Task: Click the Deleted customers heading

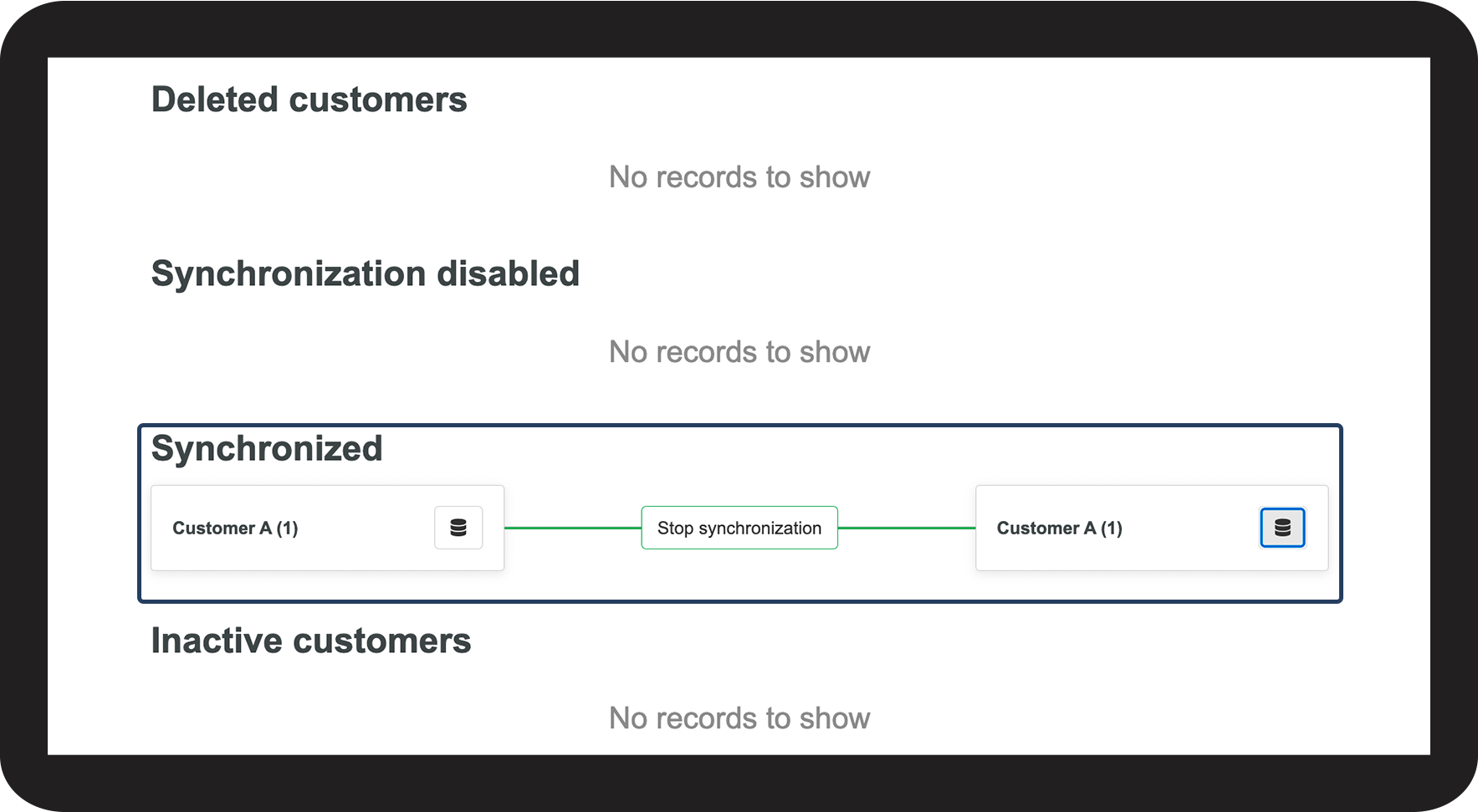Action: [x=309, y=100]
